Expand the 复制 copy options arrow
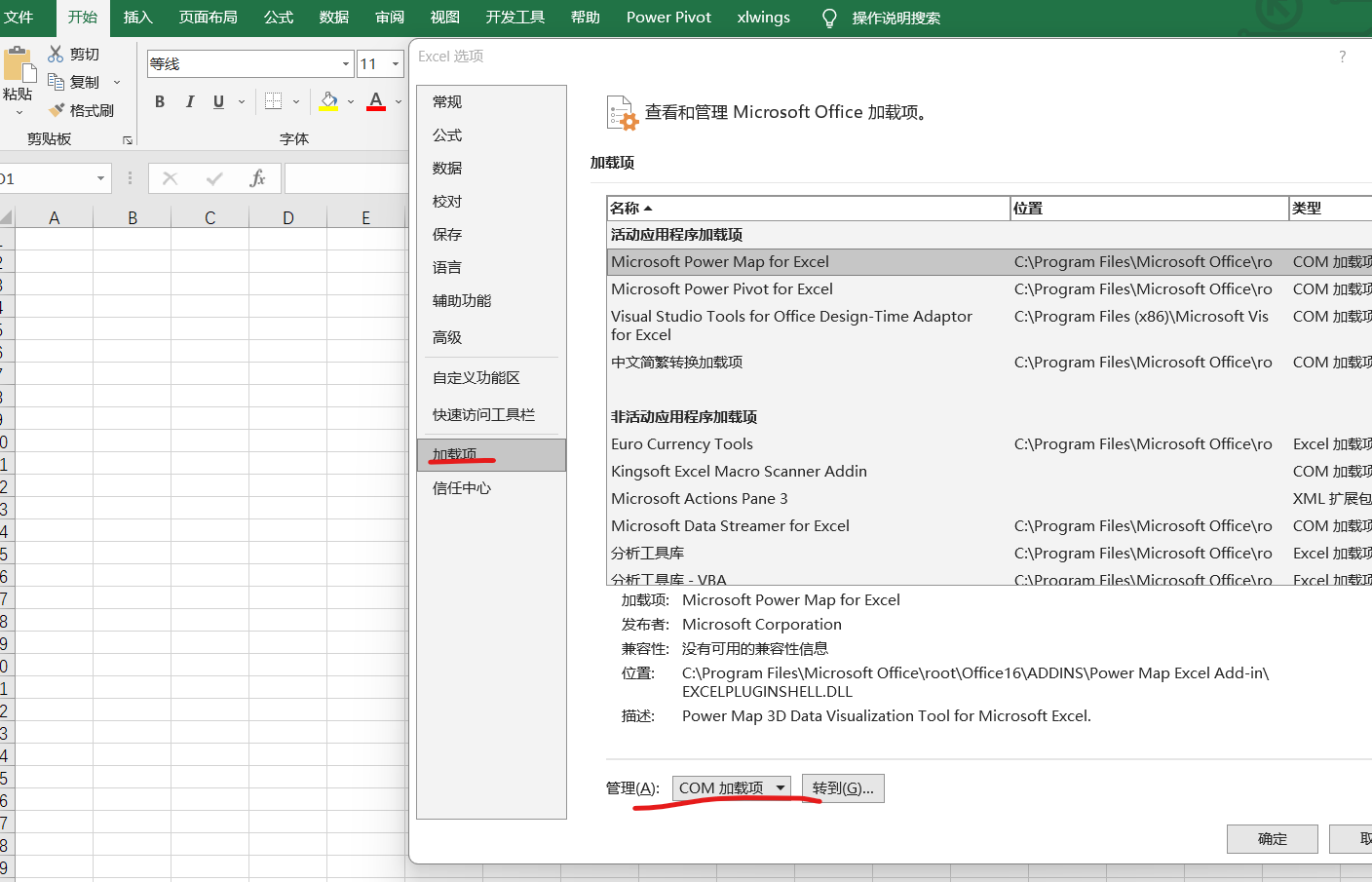This screenshot has height=882, width=1372. (117, 83)
